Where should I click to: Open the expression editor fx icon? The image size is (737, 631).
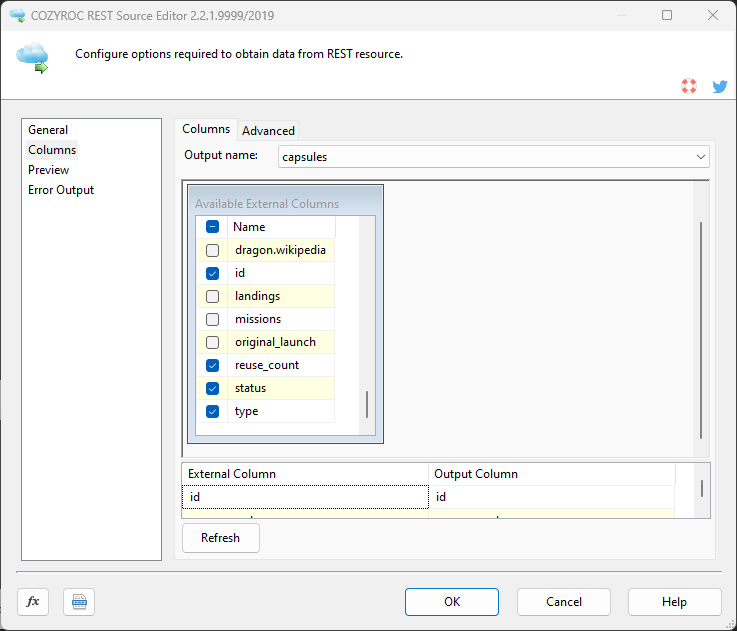(x=33, y=601)
